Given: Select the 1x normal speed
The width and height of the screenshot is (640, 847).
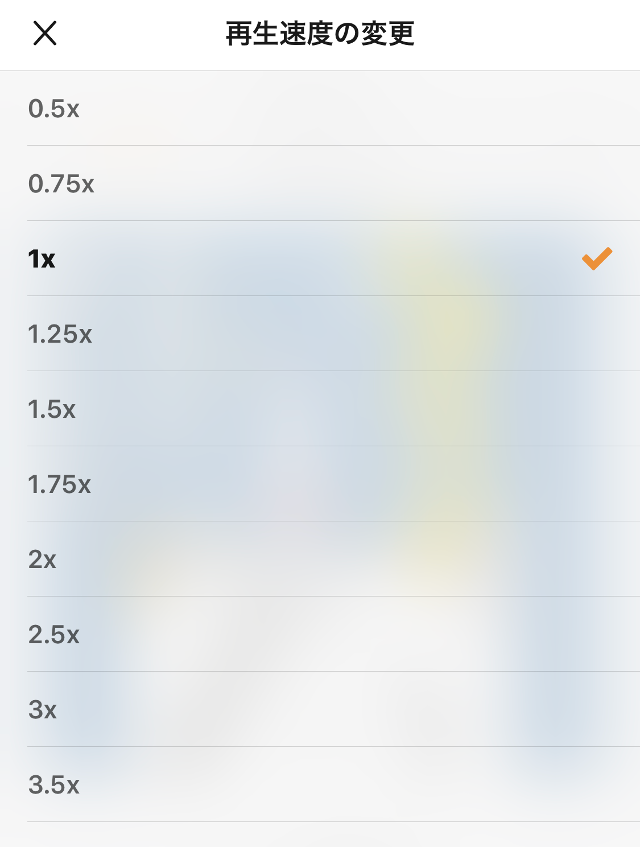Looking at the screenshot, I should pos(42,259).
